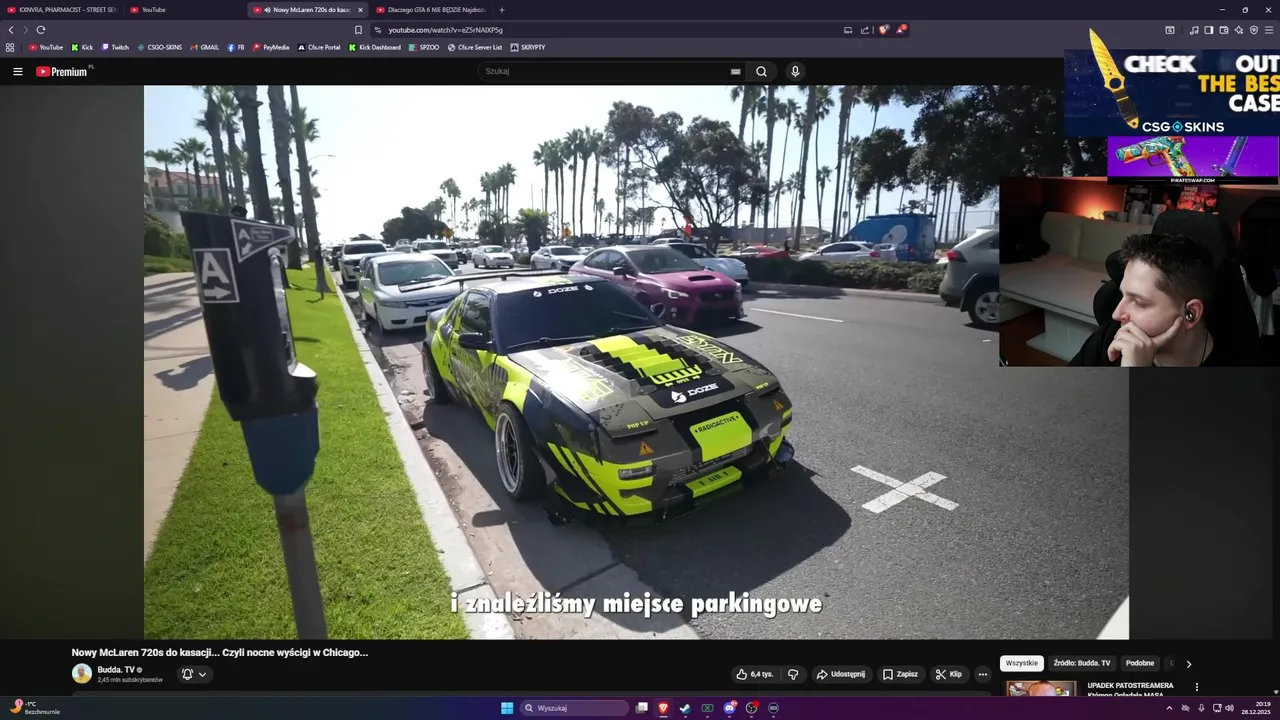Image resolution: width=1280 pixels, height=720 pixels.
Task: Like the video (6,4 tys.)
Action: click(x=755, y=674)
